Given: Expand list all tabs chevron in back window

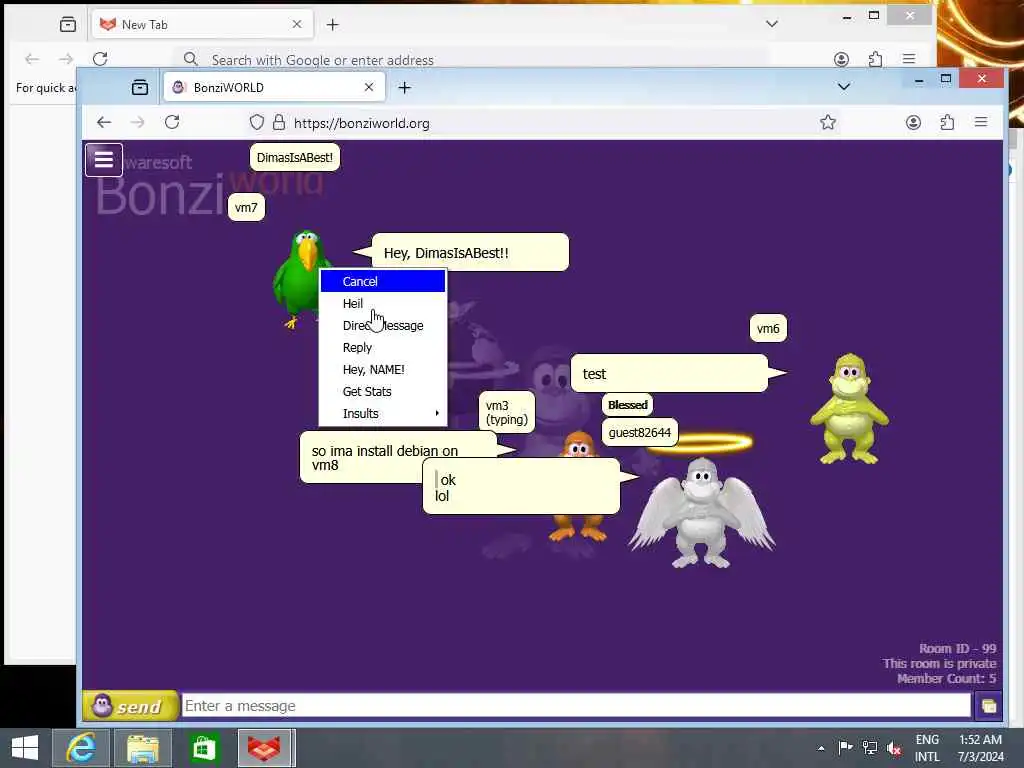Looking at the screenshot, I should (772, 24).
